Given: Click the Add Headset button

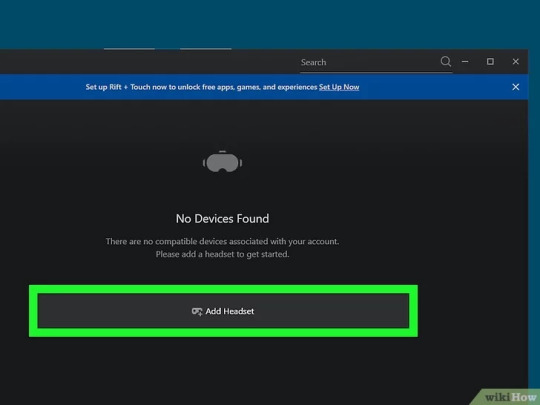Looking at the screenshot, I should (x=223, y=311).
